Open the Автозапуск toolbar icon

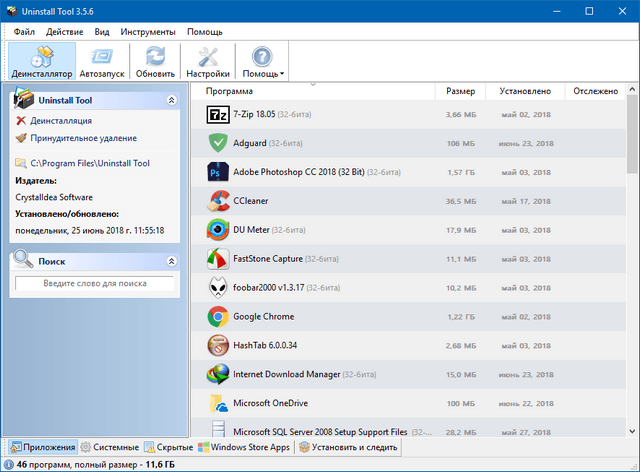pos(103,57)
